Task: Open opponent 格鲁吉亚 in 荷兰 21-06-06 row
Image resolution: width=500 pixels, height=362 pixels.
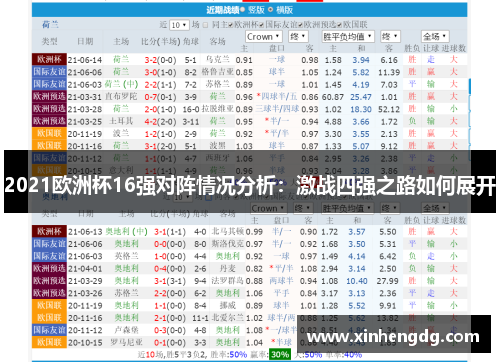Action: (x=217, y=72)
